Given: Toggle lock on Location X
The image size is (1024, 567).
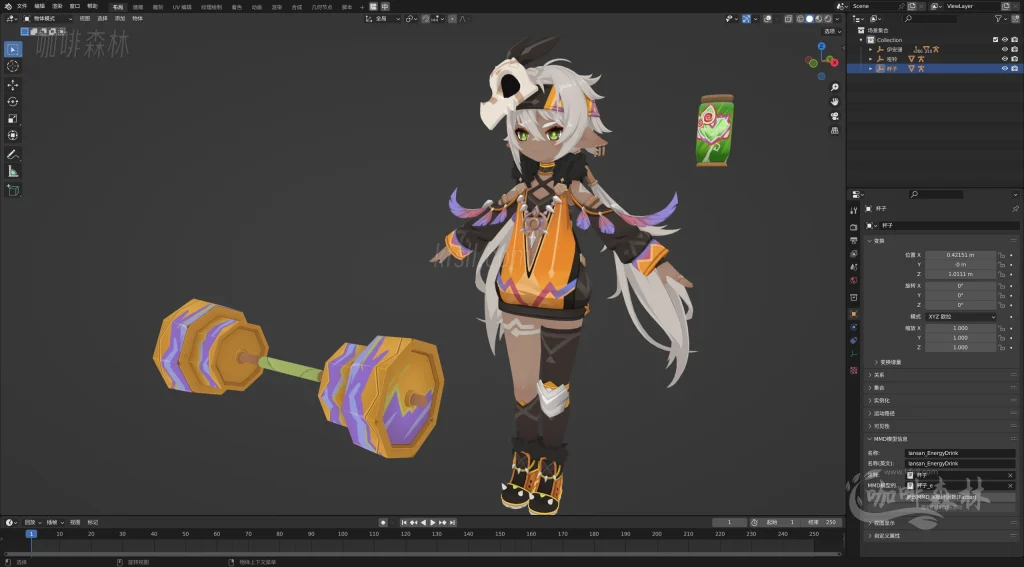Looking at the screenshot, I should [x=1001, y=255].
